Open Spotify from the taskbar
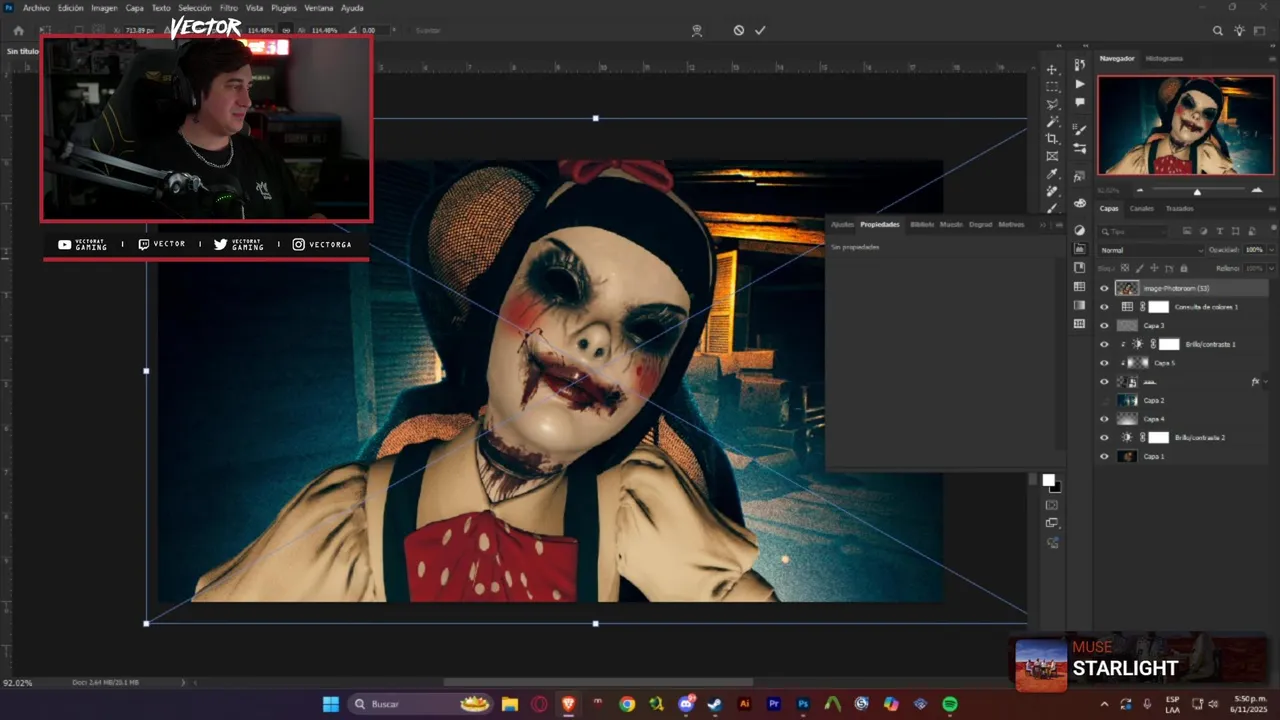Screen dimensions: 1280x720 coord(950,704)
